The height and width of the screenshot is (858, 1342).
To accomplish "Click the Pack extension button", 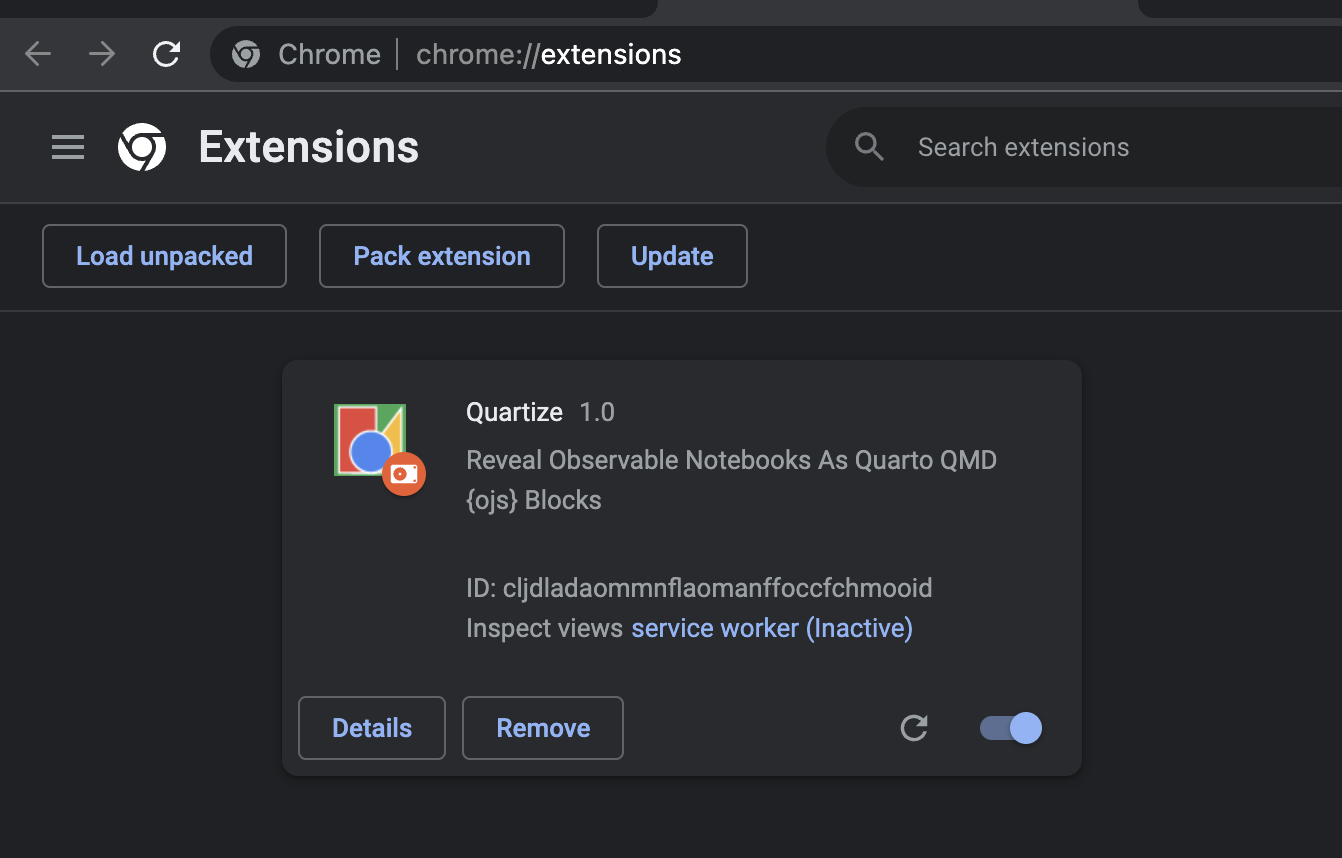I will pos(442,256).
